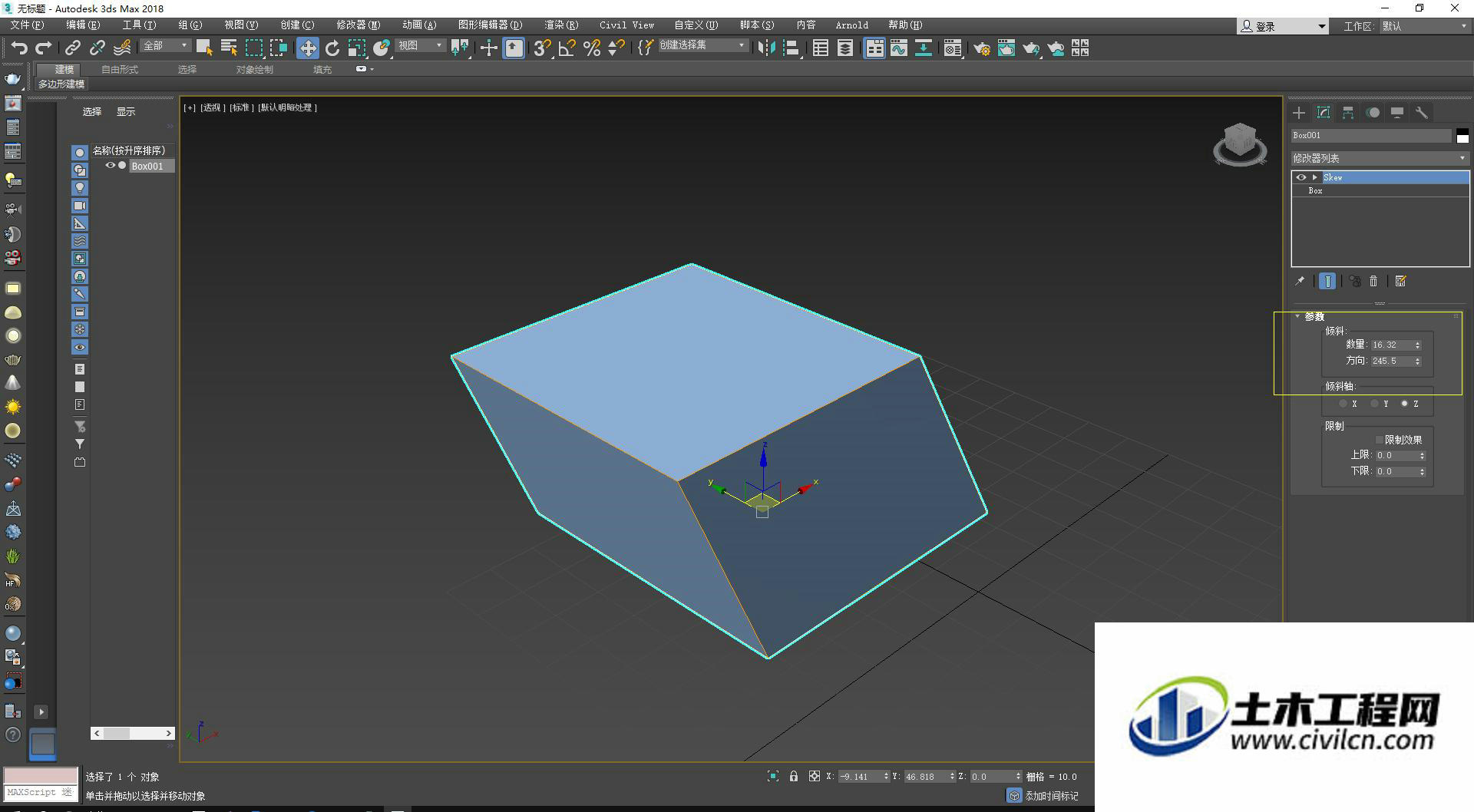Open Configure Modifier Sets icon
Viewport: 1474px width, 812px height.
tap(1401, 281)
